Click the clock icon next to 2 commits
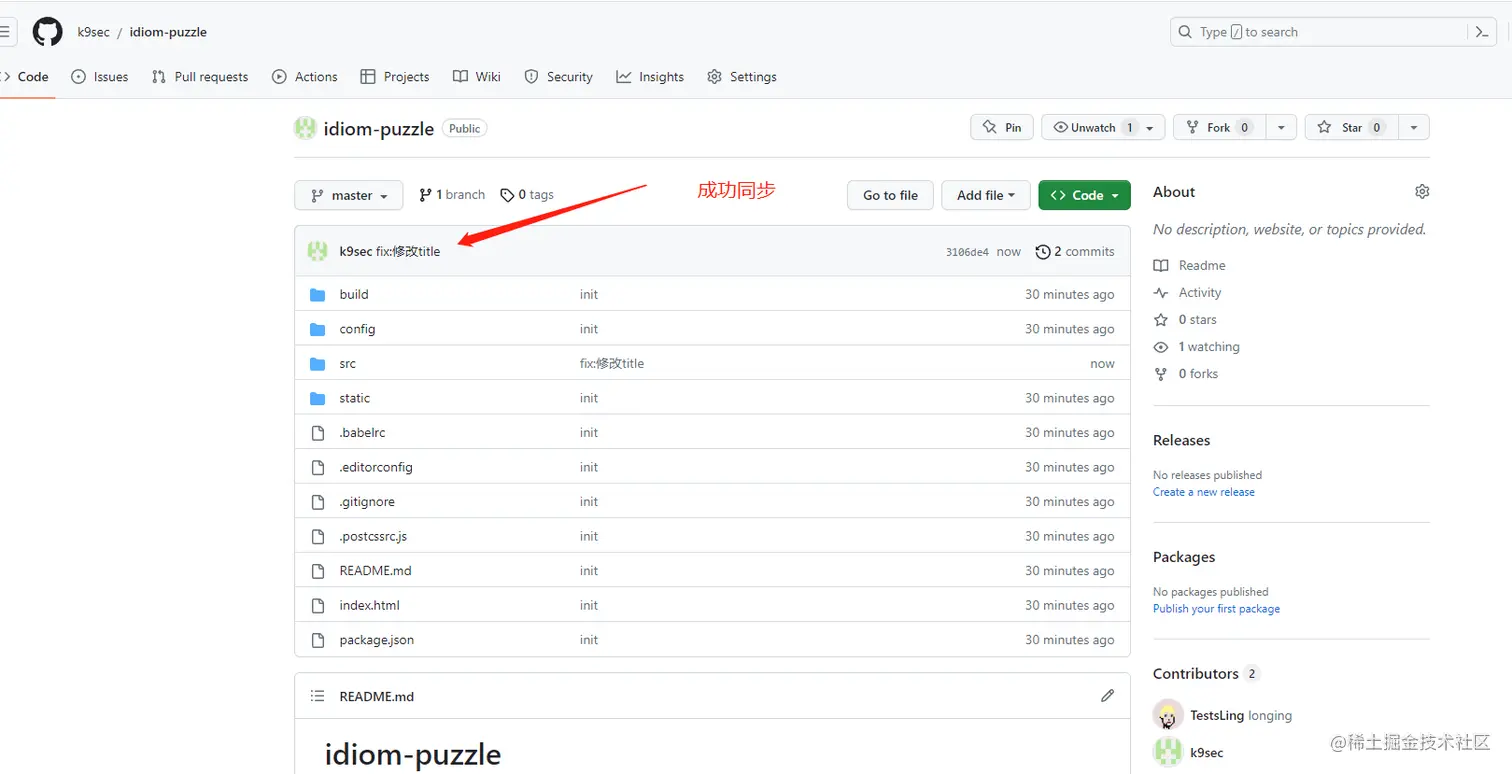The height and width of the screenshot is (774, 1512). coord(1043,252)
